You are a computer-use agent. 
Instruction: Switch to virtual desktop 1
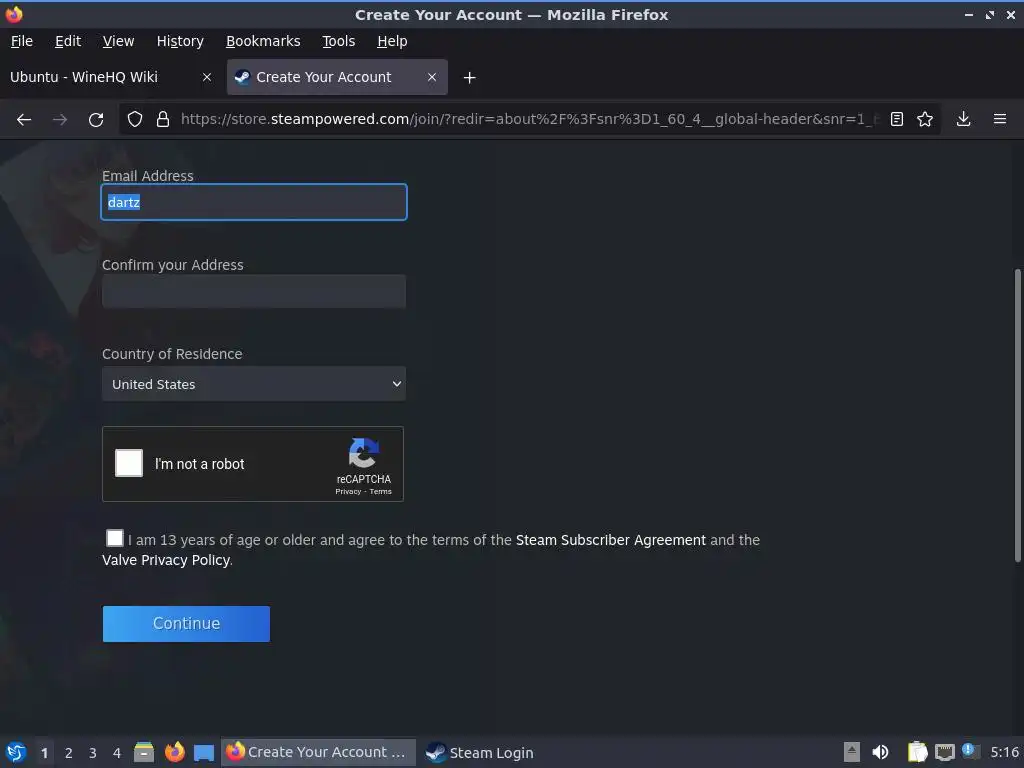click(44, 753)
